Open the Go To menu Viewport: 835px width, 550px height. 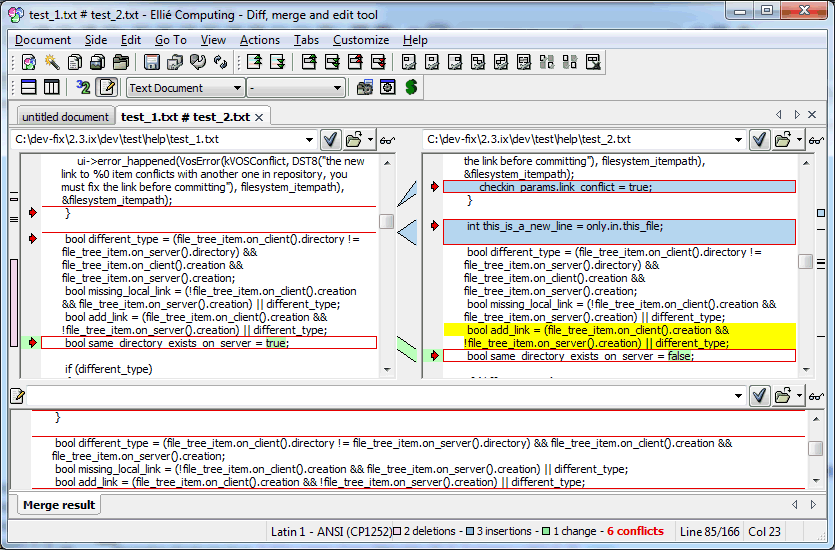(171, 40)
